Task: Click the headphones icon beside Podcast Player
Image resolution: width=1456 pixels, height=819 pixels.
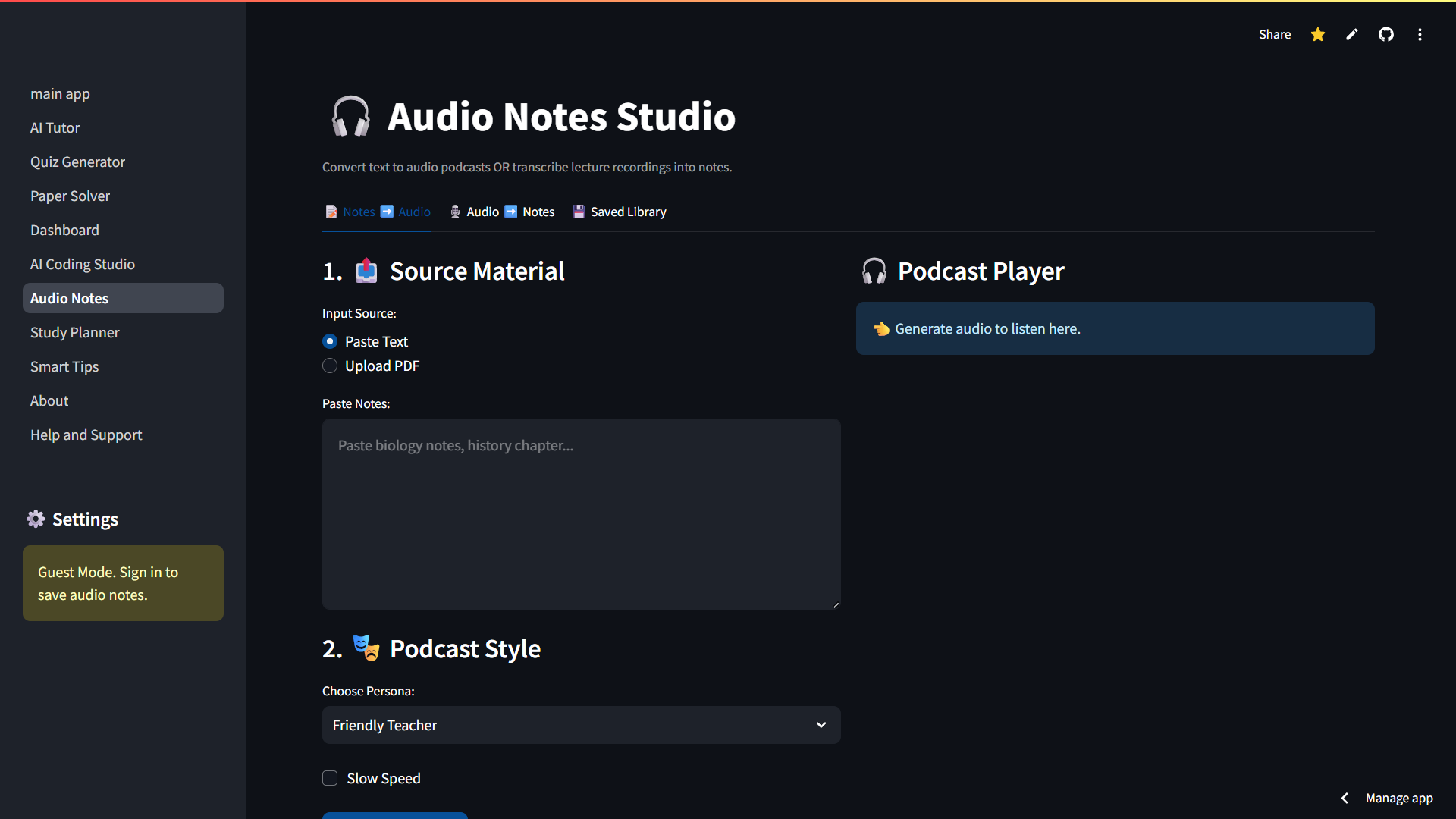Action: click(x=874, y=271)
